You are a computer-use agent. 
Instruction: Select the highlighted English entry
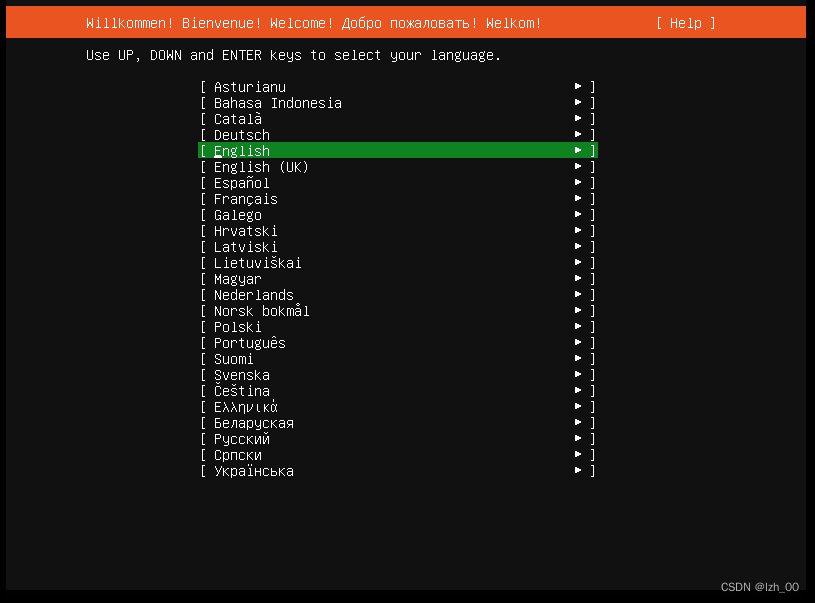coord(398,151)
